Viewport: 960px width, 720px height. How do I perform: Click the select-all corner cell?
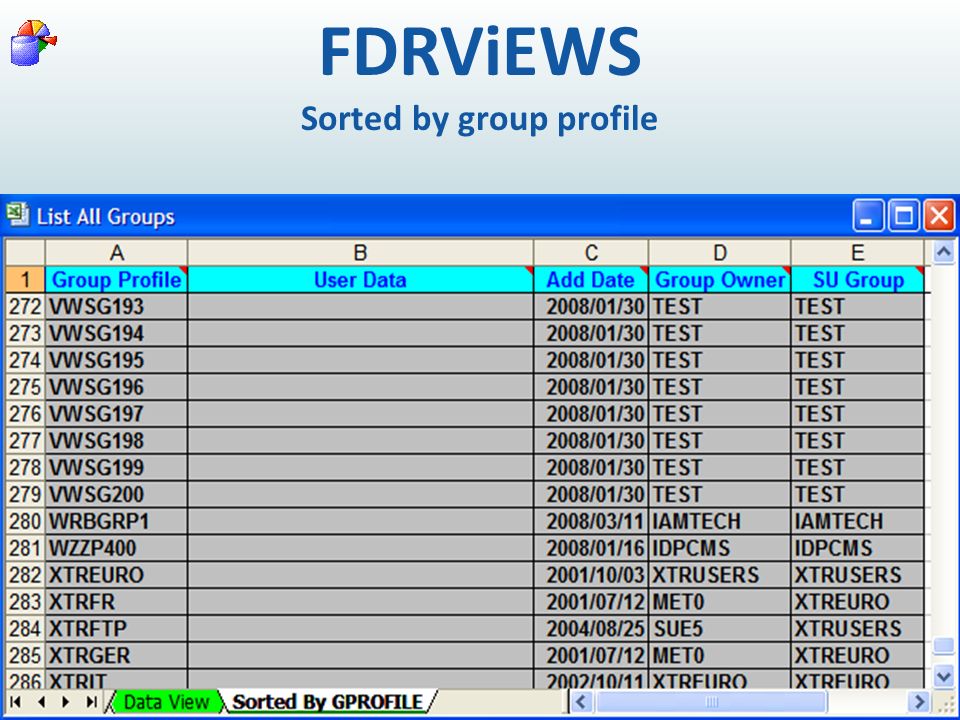(x=25, y=252)
